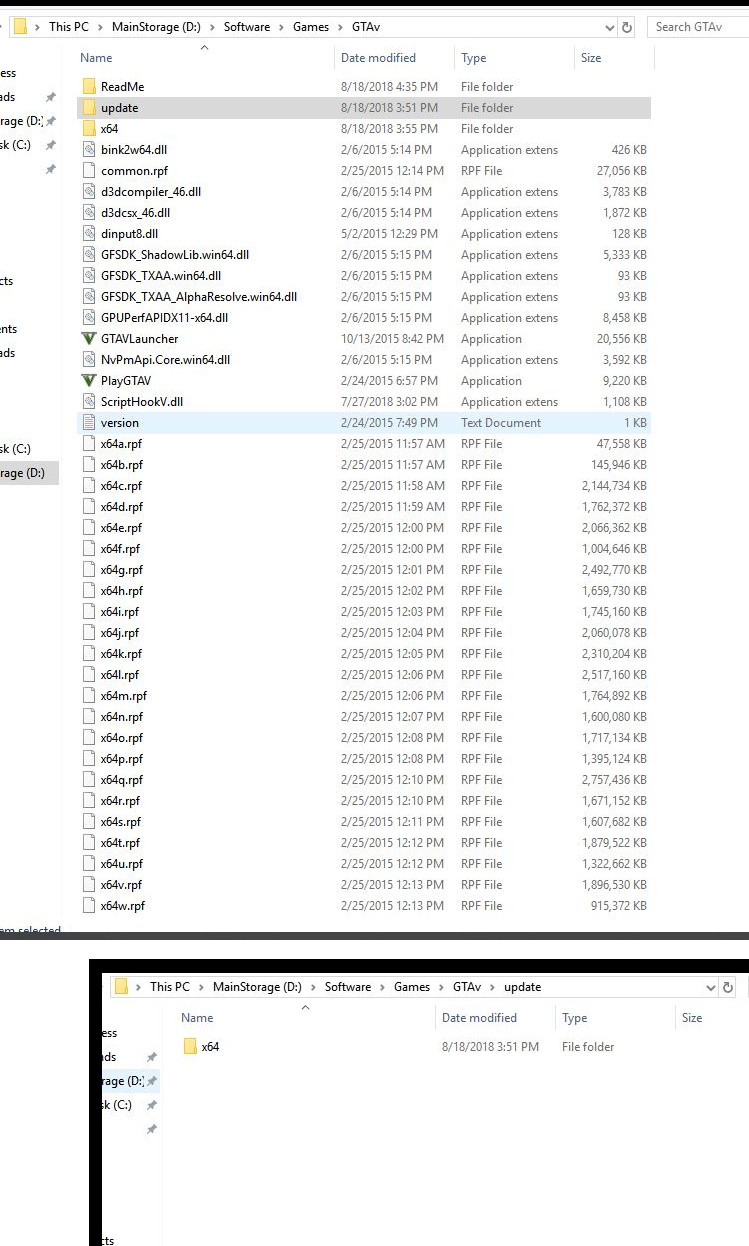Click the common.rpf file icon
The height and width of the screenshot is (1246, 749).
point(89,171)
